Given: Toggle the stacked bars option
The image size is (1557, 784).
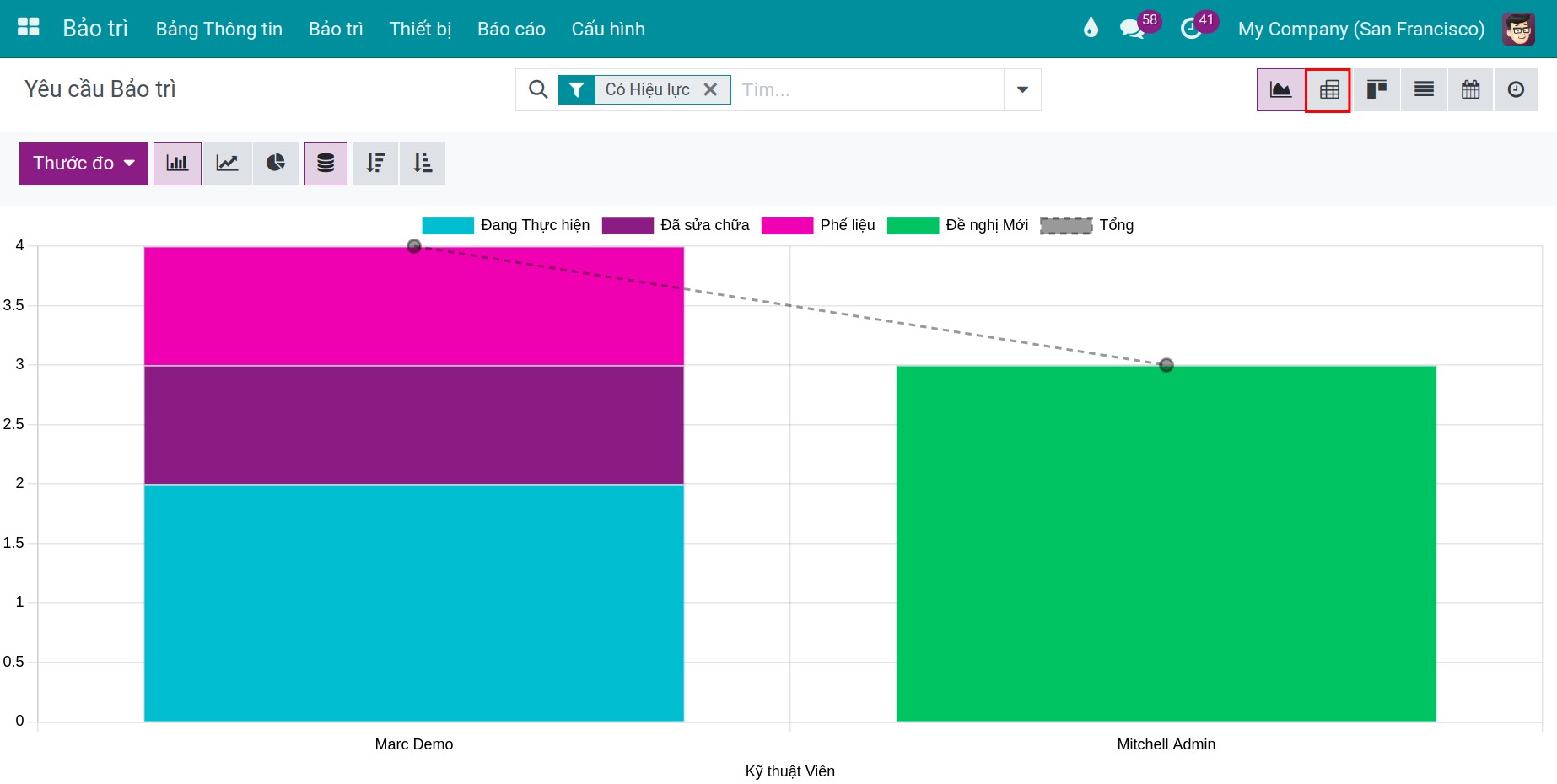Looking at the screenshot, I should (x=326, y=164).
